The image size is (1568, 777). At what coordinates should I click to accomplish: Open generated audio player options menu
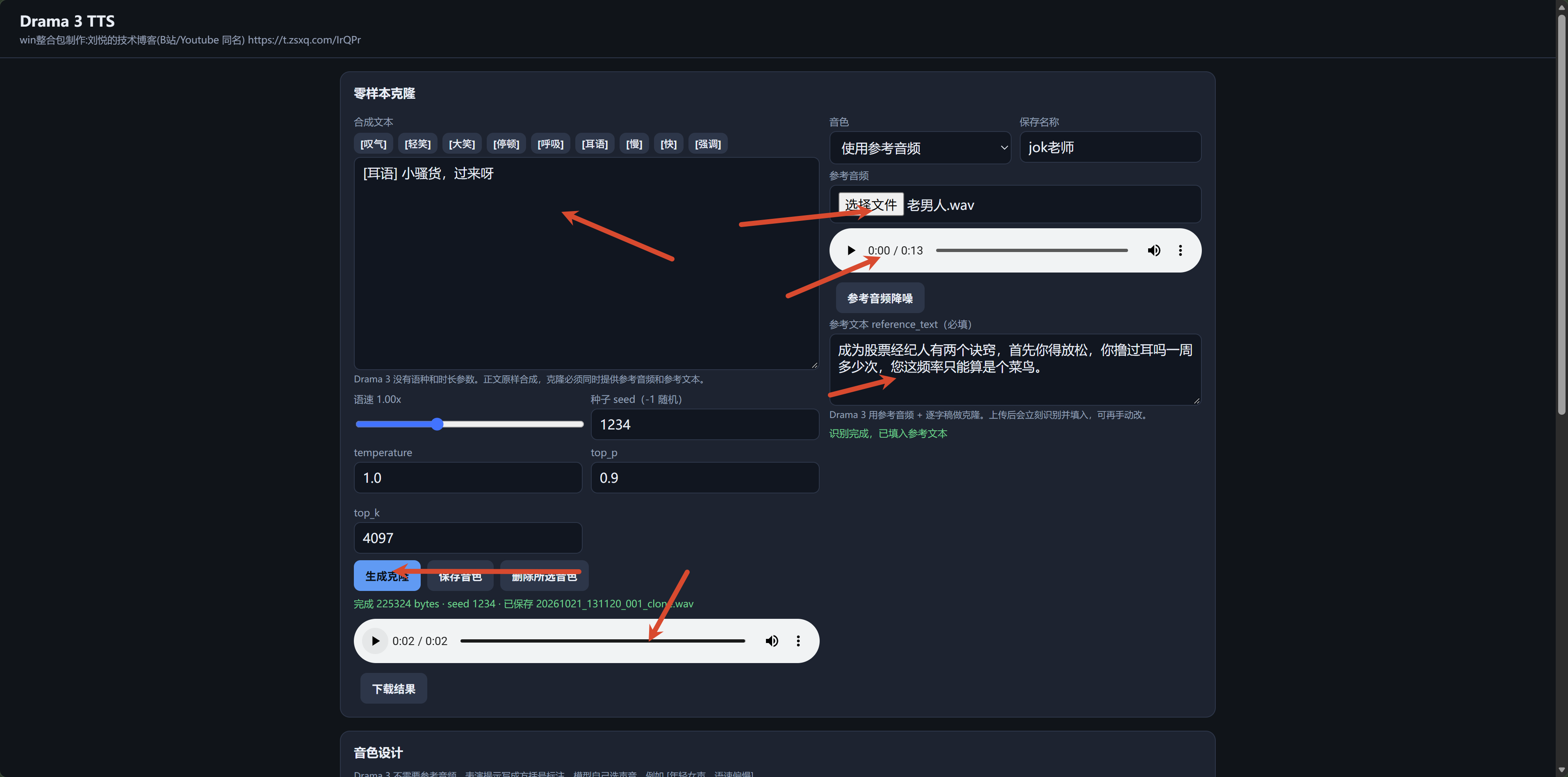pyautogui.click(x=798, y=641)
